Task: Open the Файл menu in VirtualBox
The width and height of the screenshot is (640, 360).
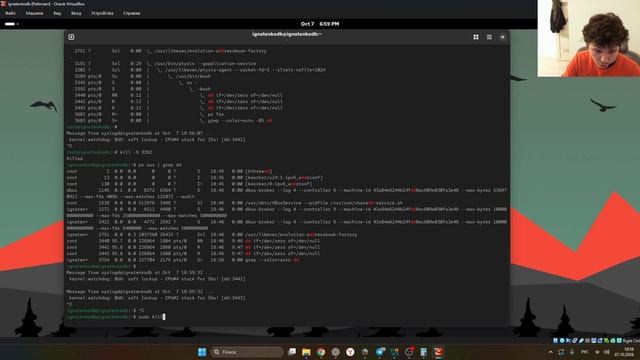Action: pyautogui.click(x=10, y=13)
